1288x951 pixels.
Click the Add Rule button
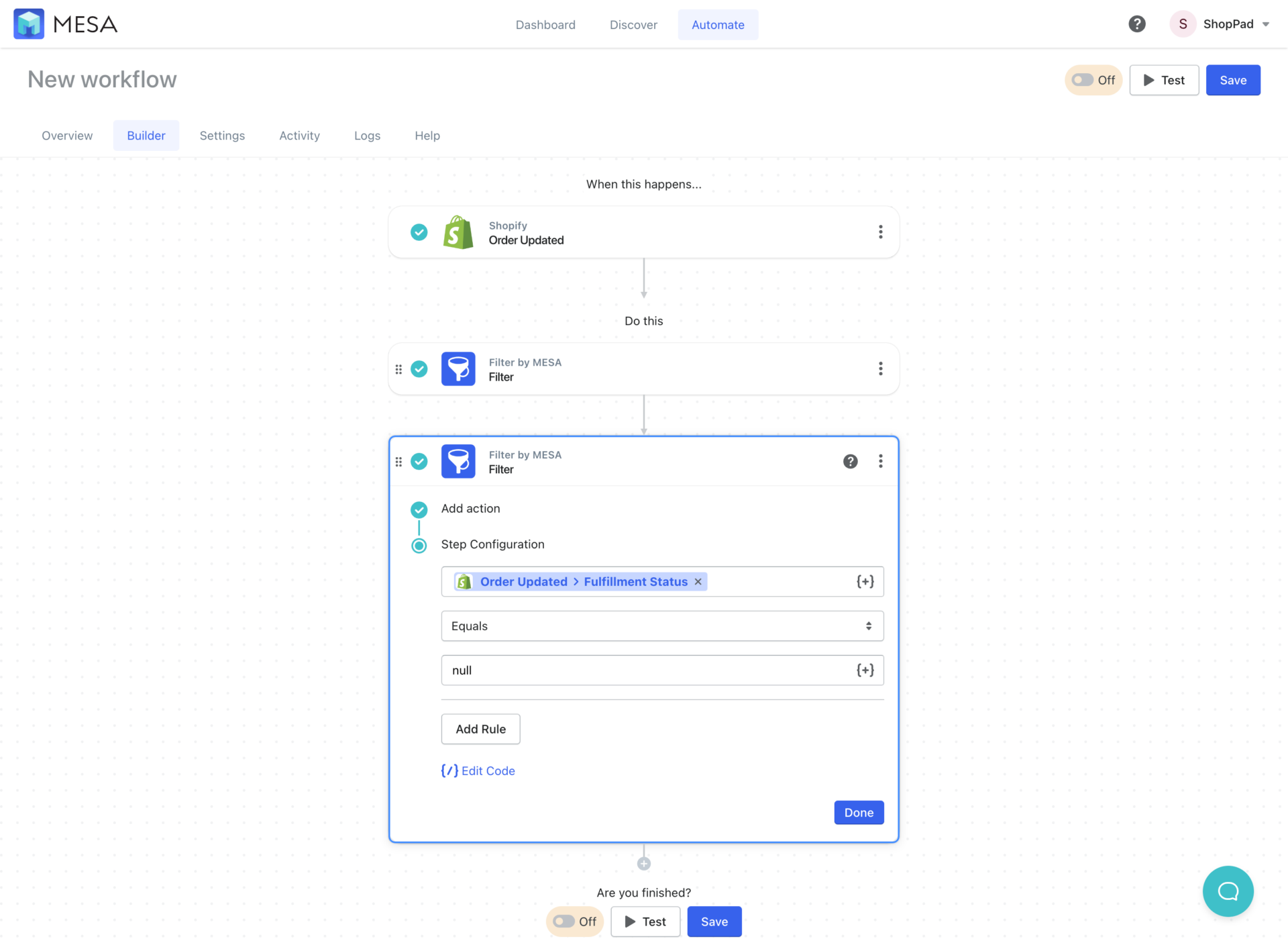click(x=480, y=729)
